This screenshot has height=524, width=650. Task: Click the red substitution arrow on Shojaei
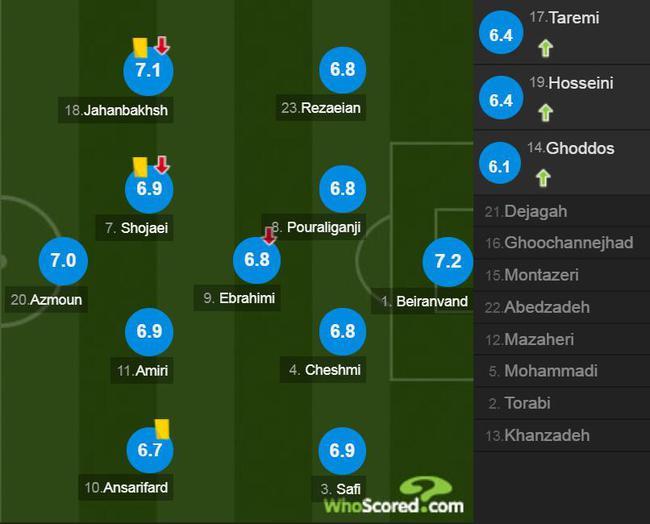tap(162, 165)
